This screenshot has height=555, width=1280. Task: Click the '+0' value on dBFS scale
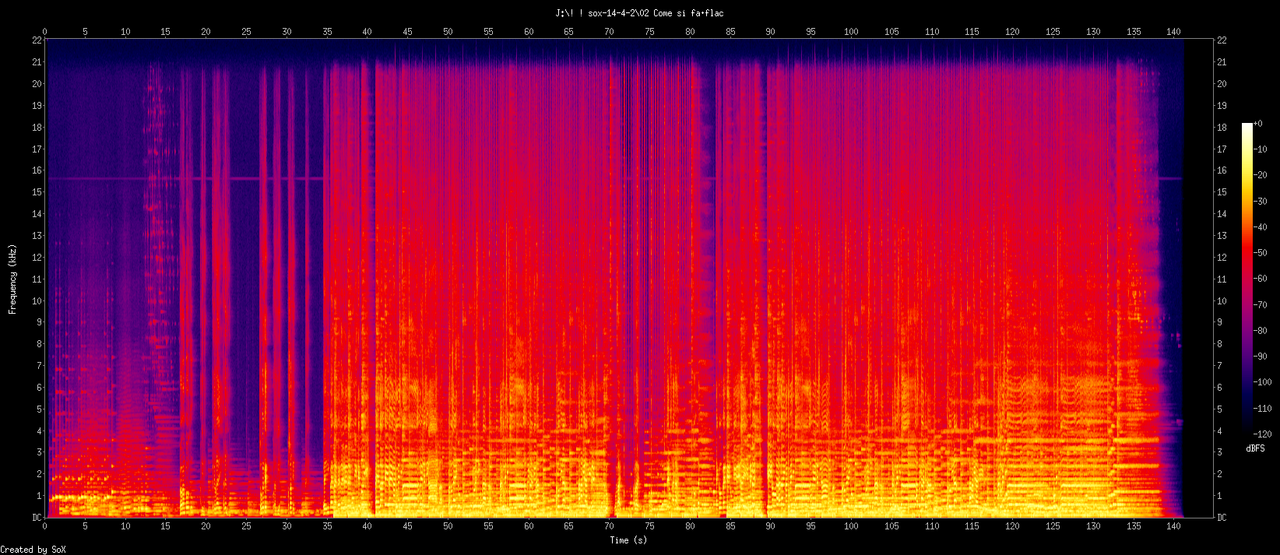click(x=1261, y=123)
